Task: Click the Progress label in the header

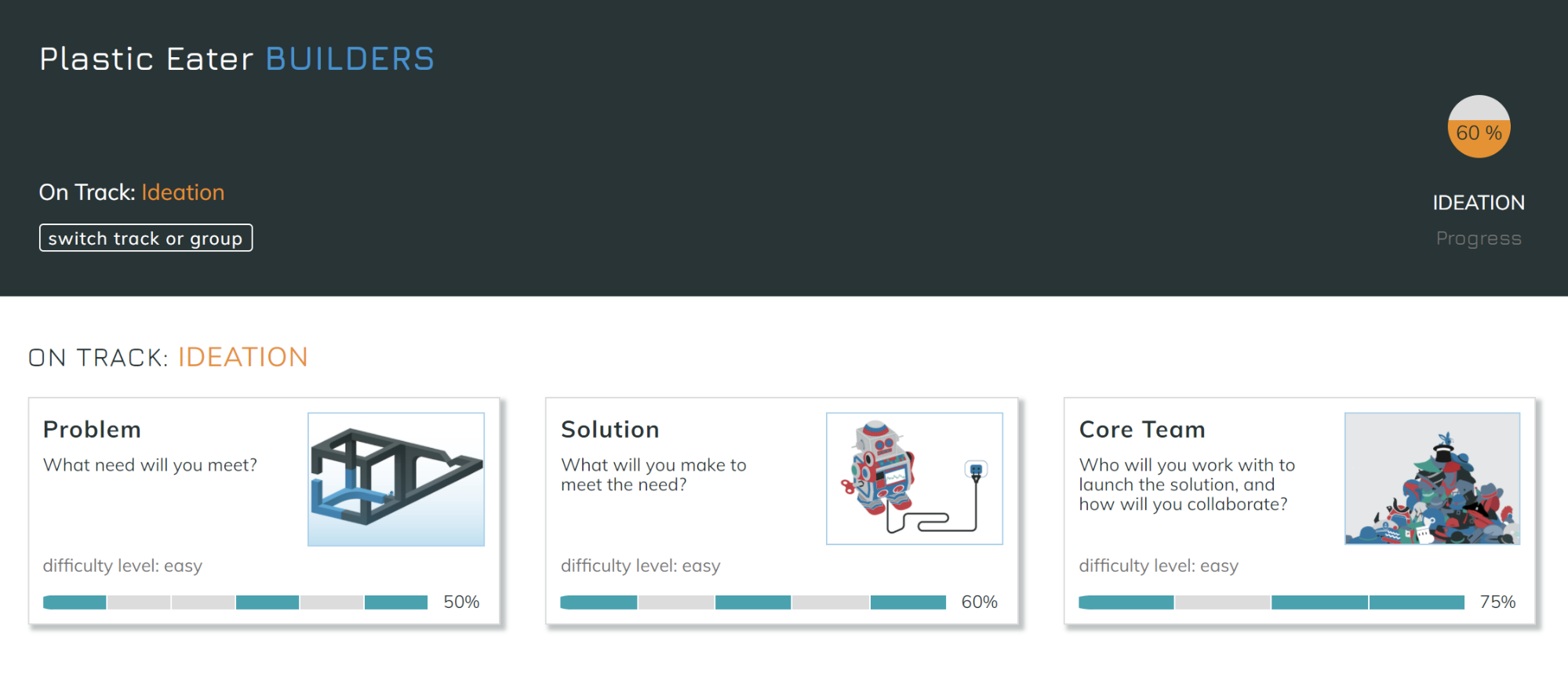Action: (x=1479, y=238)
